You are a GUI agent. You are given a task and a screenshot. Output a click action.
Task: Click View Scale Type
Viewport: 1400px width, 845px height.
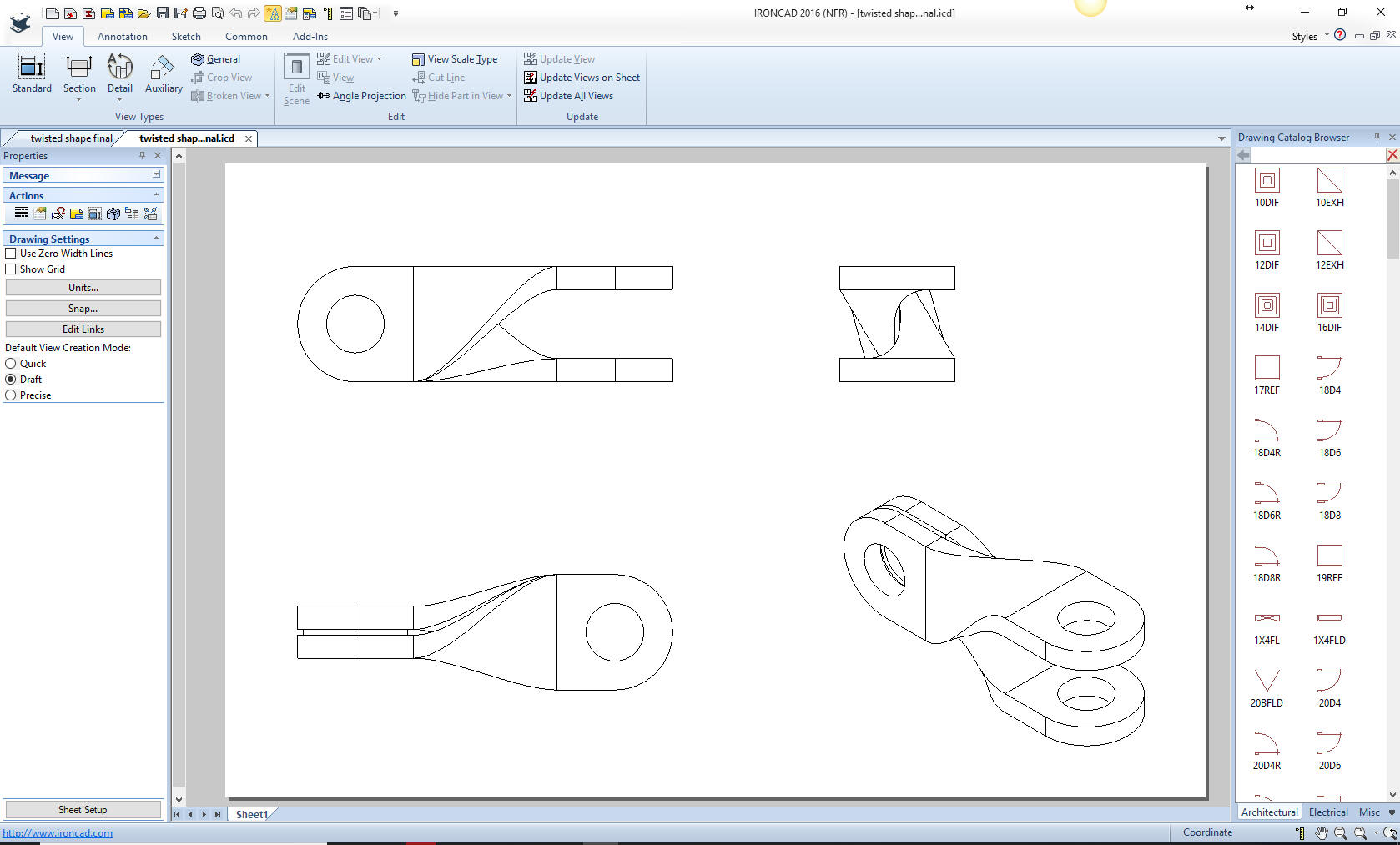[455, 59]
